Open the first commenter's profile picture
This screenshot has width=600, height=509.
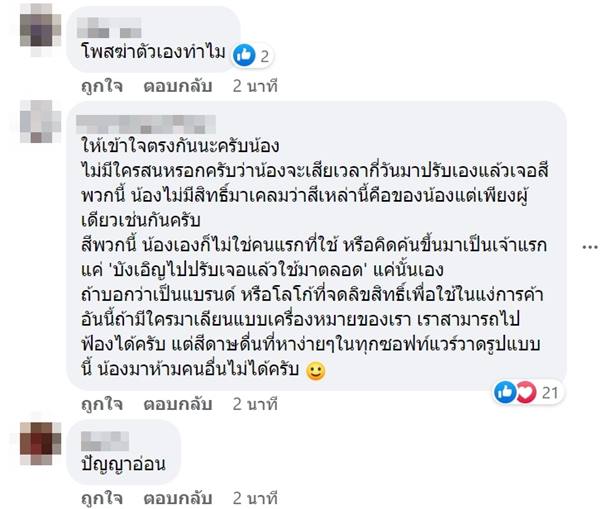pos(40,26)
